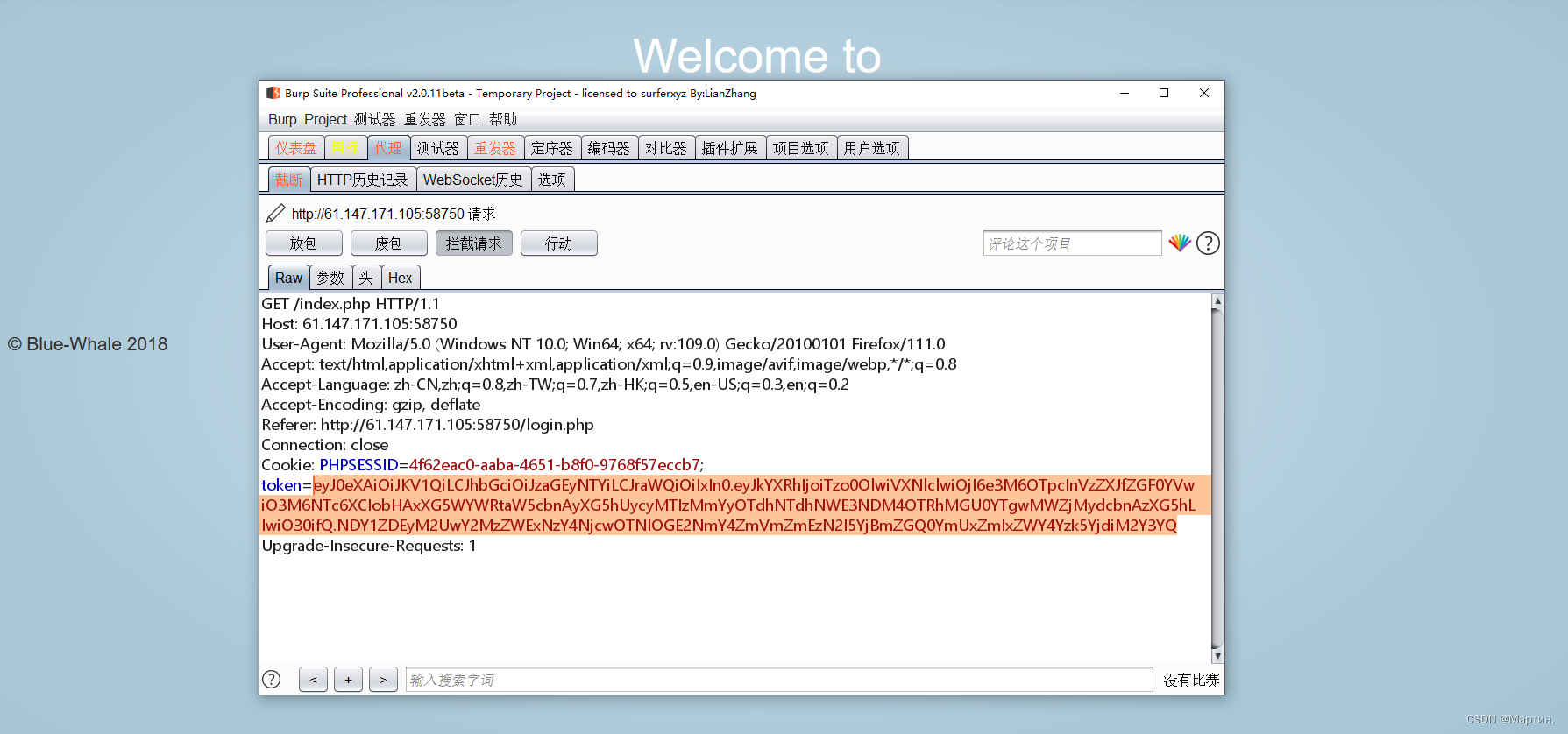1568x734 pixels.
Task: Select the 选项 proxy sub-tab
Action: tap(552, 180)
